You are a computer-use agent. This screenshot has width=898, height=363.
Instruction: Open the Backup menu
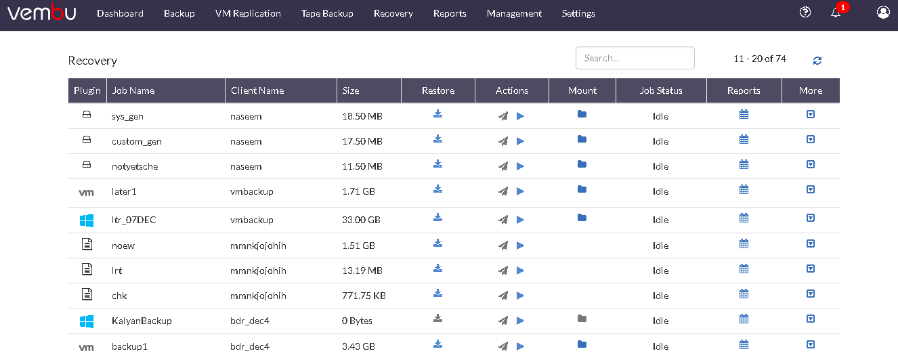tap(179, 14)
